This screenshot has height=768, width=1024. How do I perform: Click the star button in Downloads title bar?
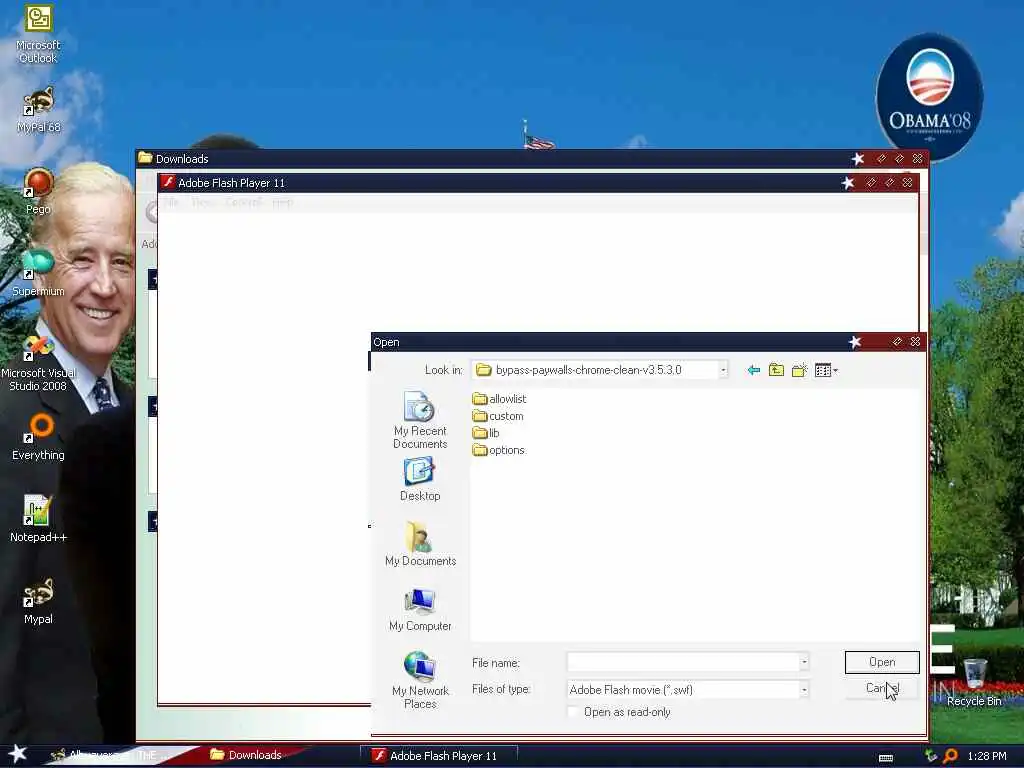pos(858,159)
